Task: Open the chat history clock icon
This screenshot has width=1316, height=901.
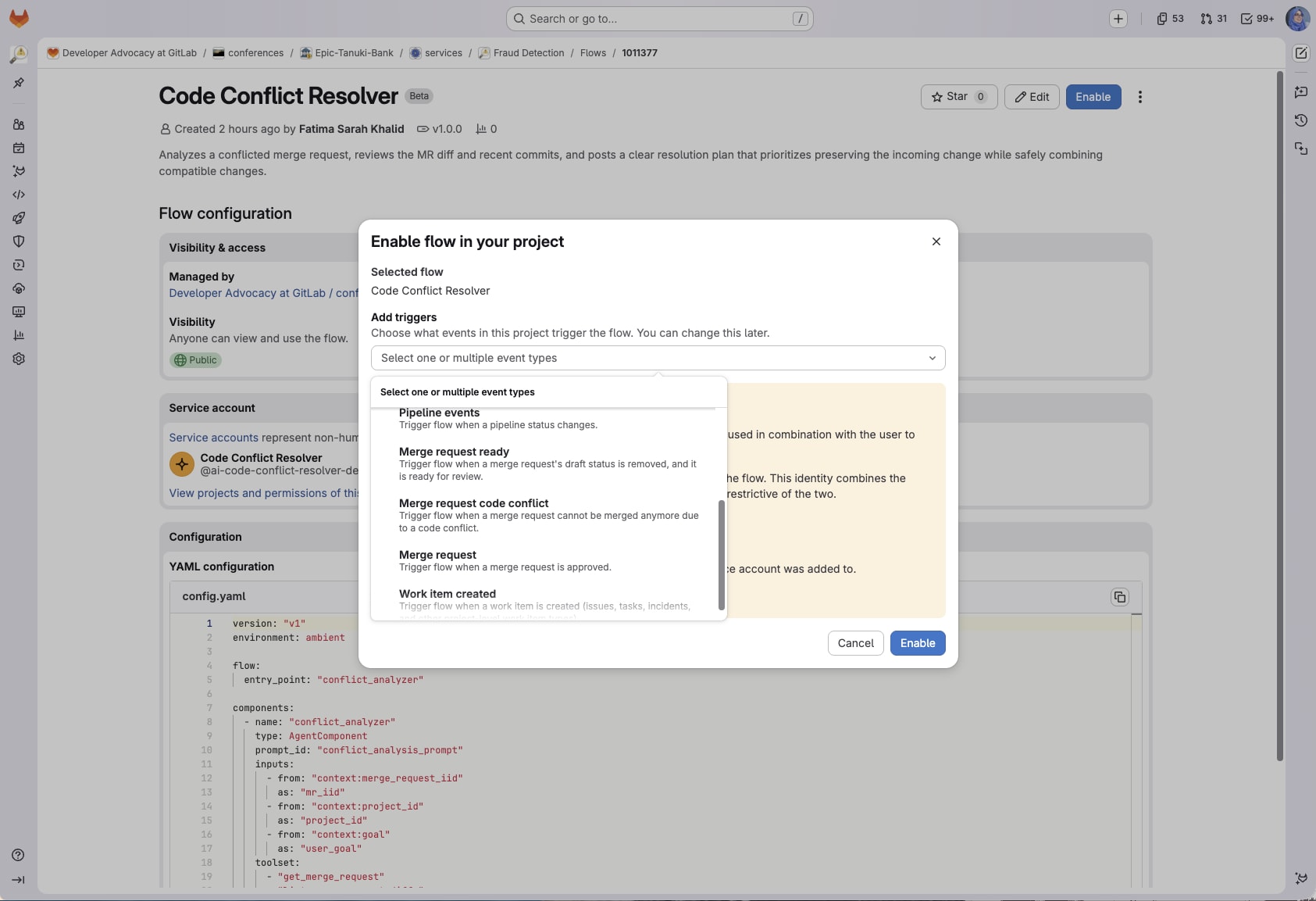Action: (1301, 120)
